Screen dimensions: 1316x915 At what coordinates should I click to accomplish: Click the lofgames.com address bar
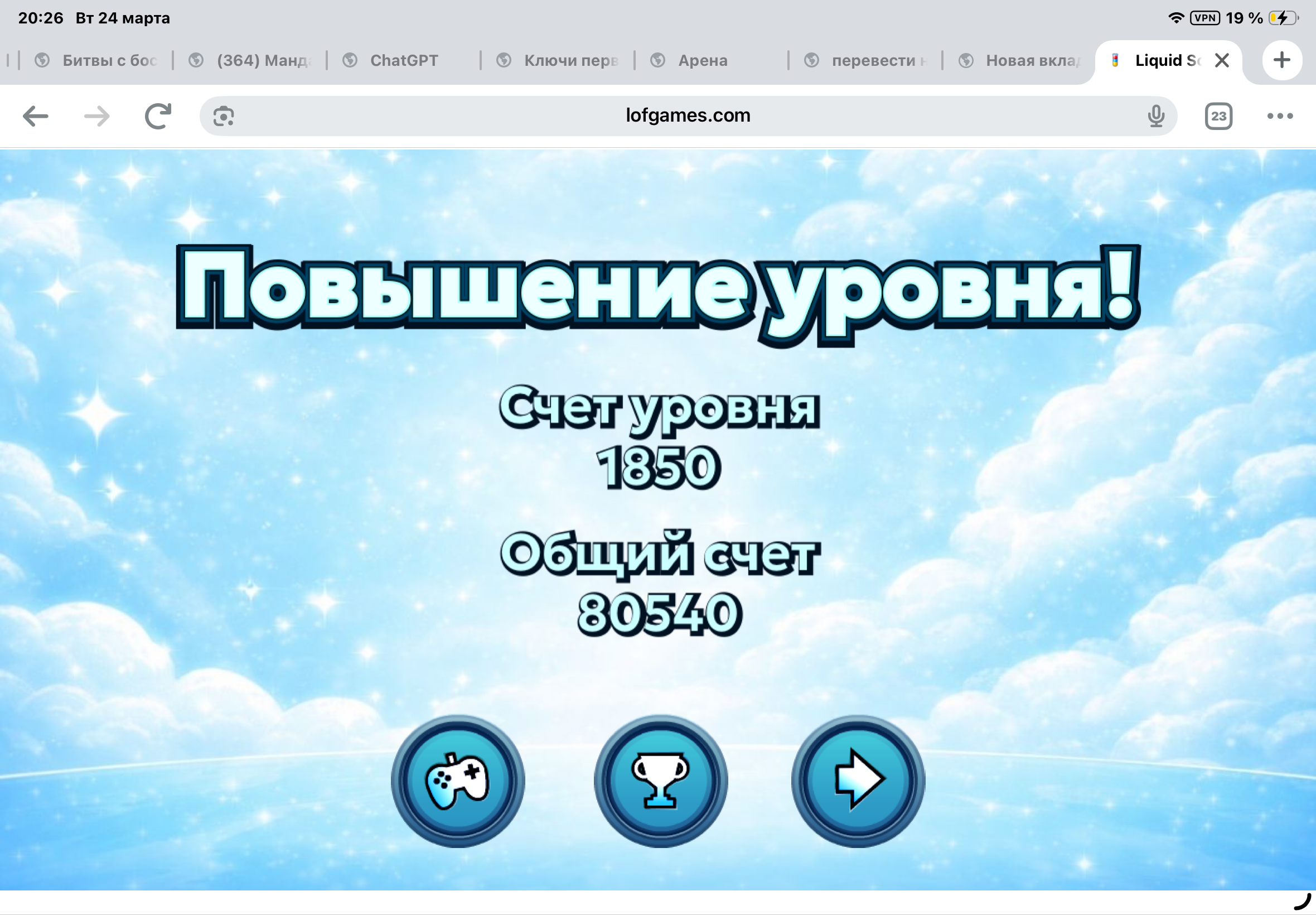(x=688, y=117)
